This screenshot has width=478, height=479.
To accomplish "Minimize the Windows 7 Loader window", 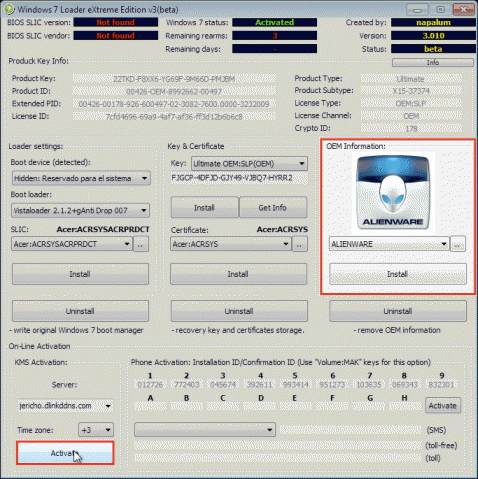I will coord(417,10).
